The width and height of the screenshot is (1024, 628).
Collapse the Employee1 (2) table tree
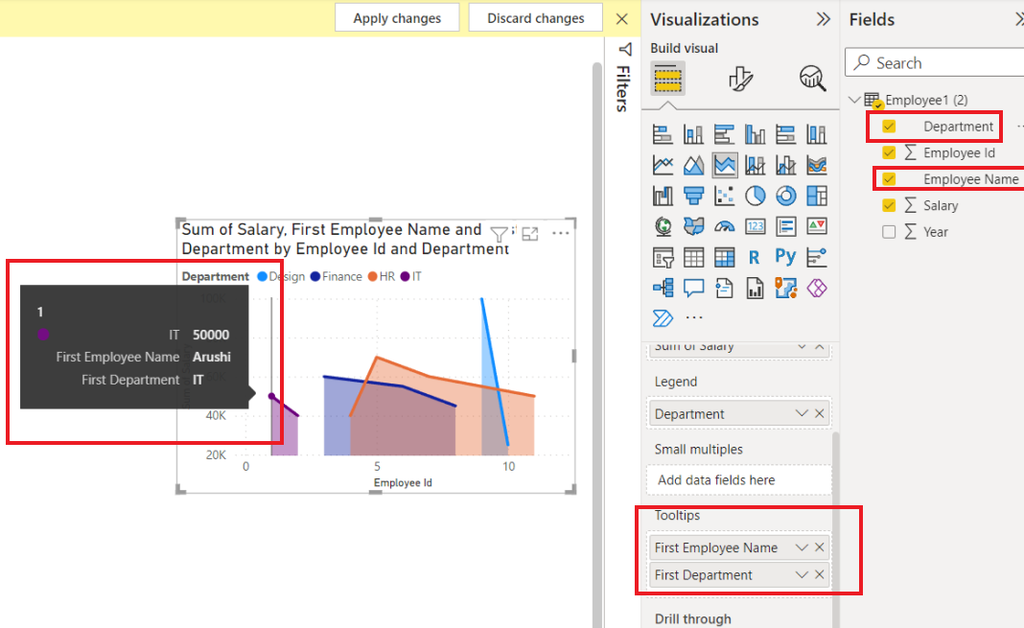(x=854, y=100)
